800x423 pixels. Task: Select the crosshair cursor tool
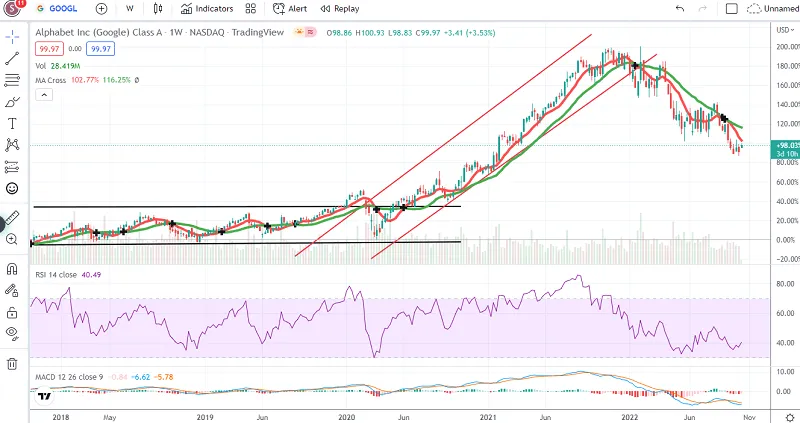12,36
